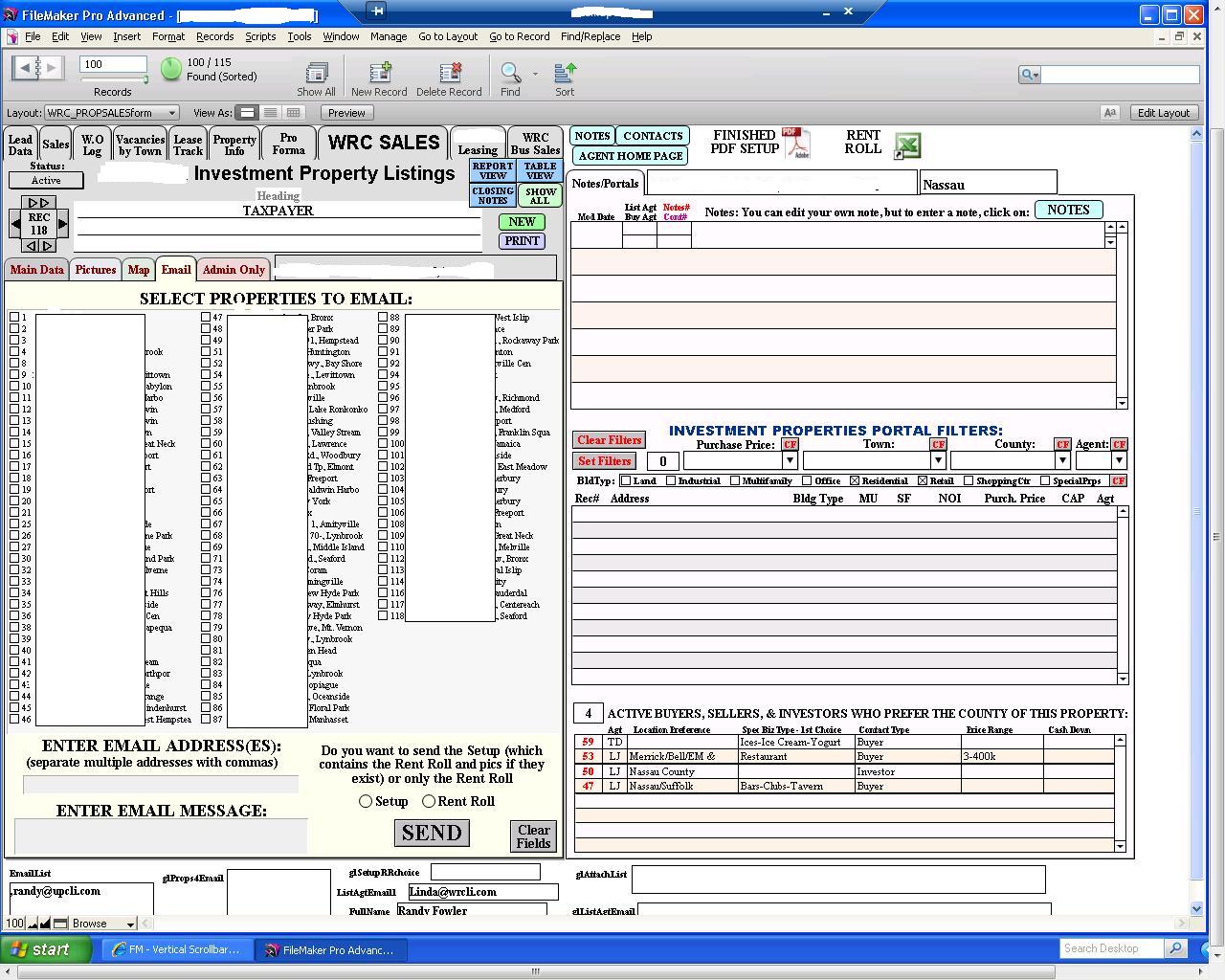Click the Find magnifier icon
Image resolution: width=1225 pixels, height=980 pixels.
[510, 74]
